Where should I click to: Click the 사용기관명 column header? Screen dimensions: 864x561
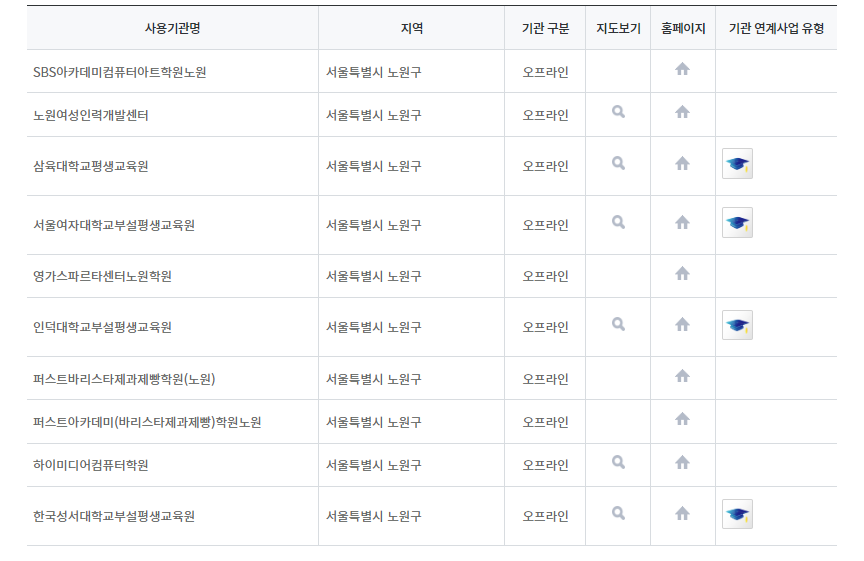point(173,28)
